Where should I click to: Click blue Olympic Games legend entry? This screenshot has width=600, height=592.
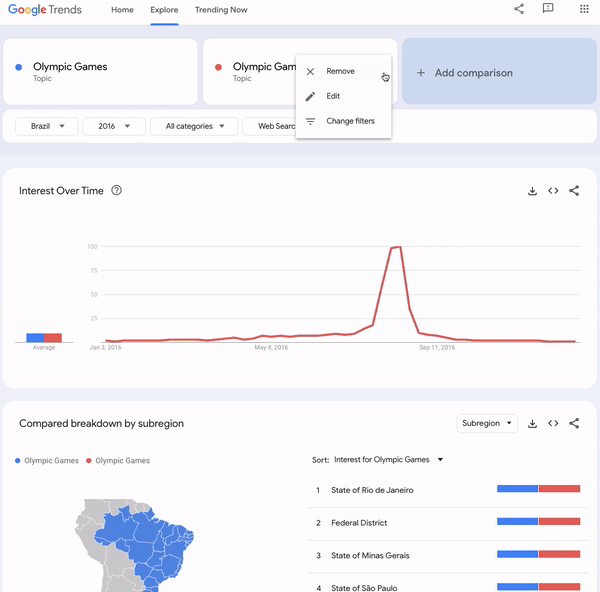[x=47, y=461]
